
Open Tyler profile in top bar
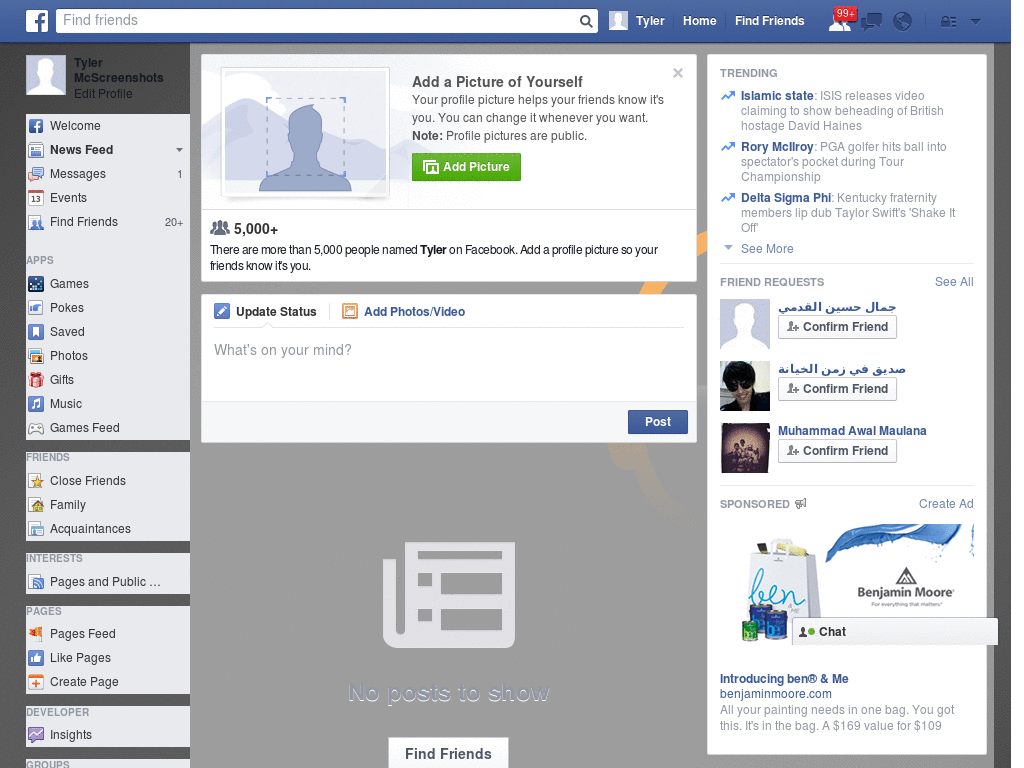tap(637, 21)
